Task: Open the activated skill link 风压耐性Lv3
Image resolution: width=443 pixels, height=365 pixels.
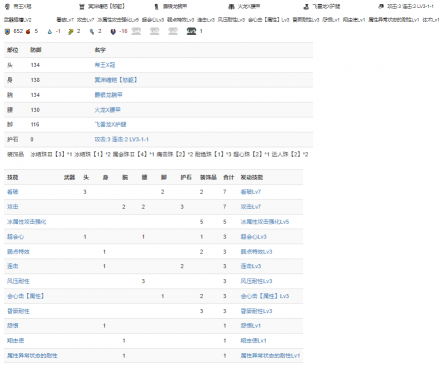Action: [x=257, y=281]
